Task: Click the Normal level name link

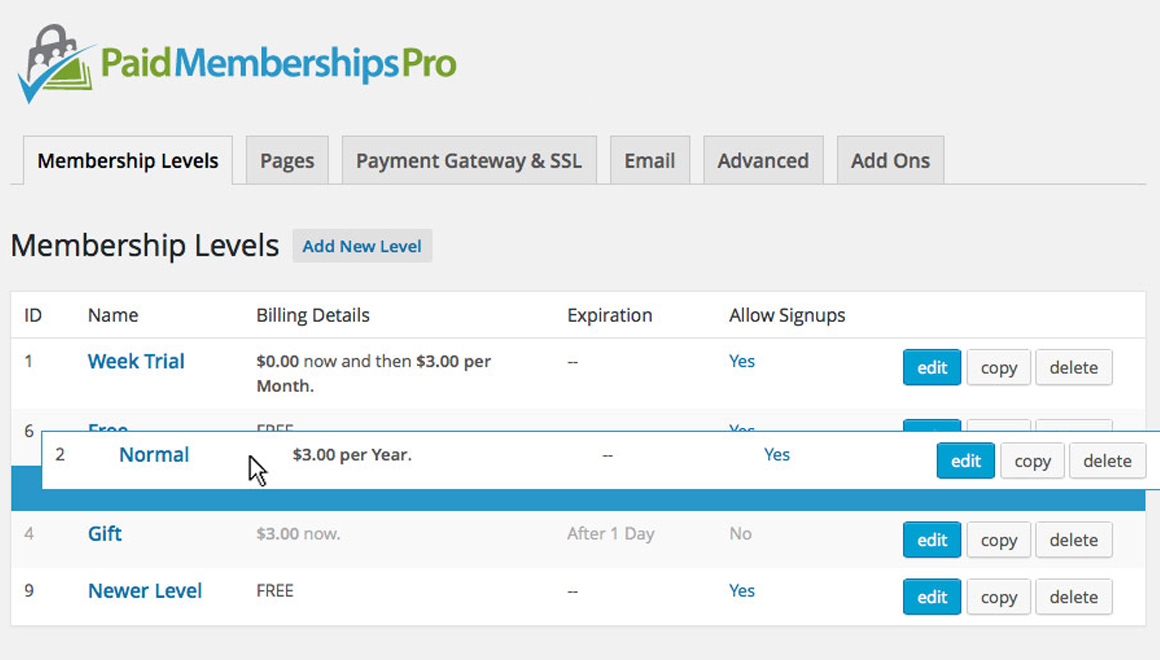Action: [154, 455]
